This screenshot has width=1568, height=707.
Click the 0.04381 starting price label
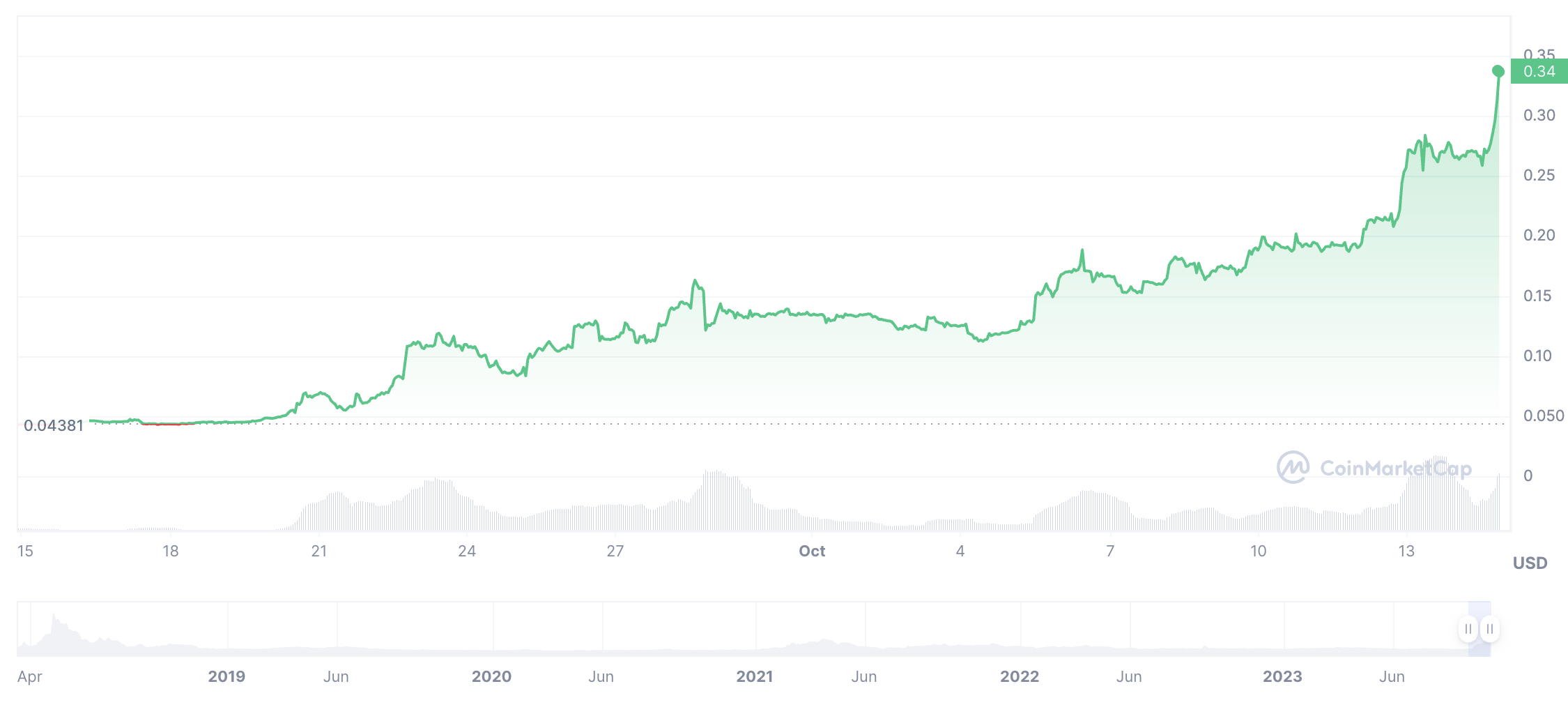coord(54,425)
